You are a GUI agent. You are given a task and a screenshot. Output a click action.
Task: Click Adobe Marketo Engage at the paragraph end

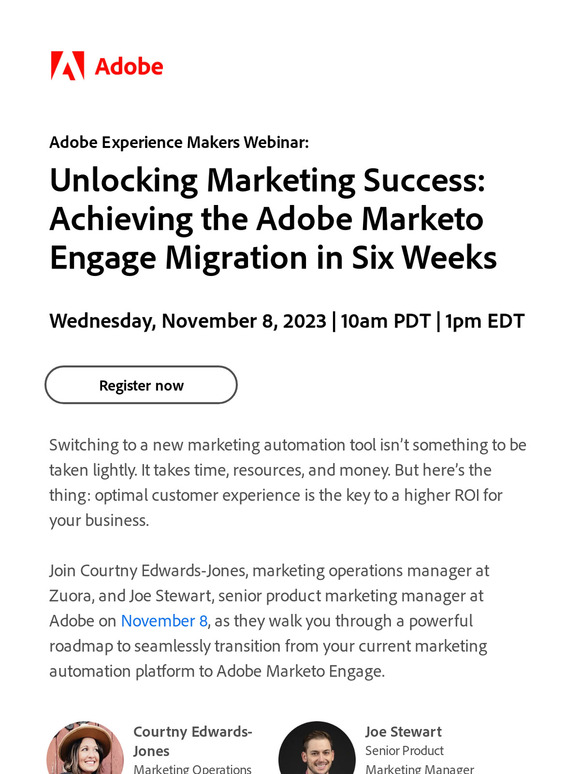pos(300,671)
